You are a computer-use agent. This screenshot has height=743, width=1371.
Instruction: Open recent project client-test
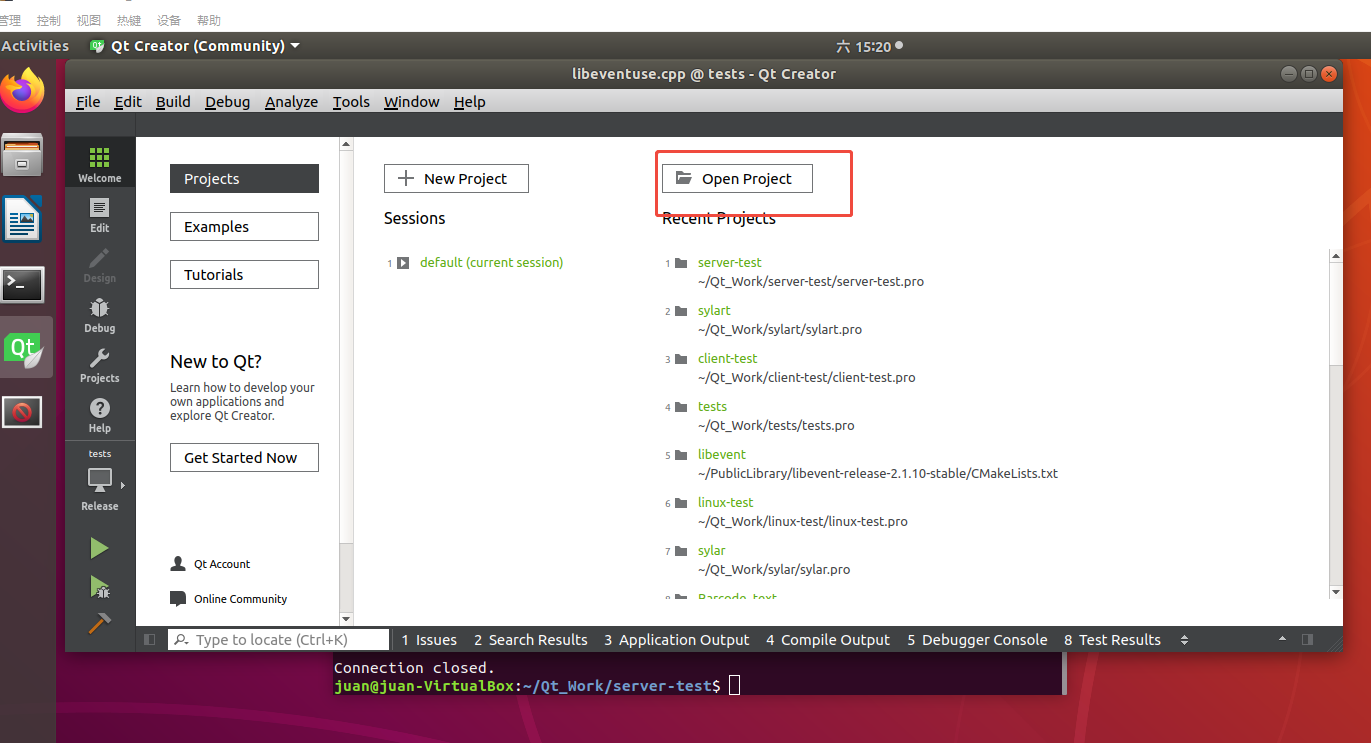(x=728, y=359)
